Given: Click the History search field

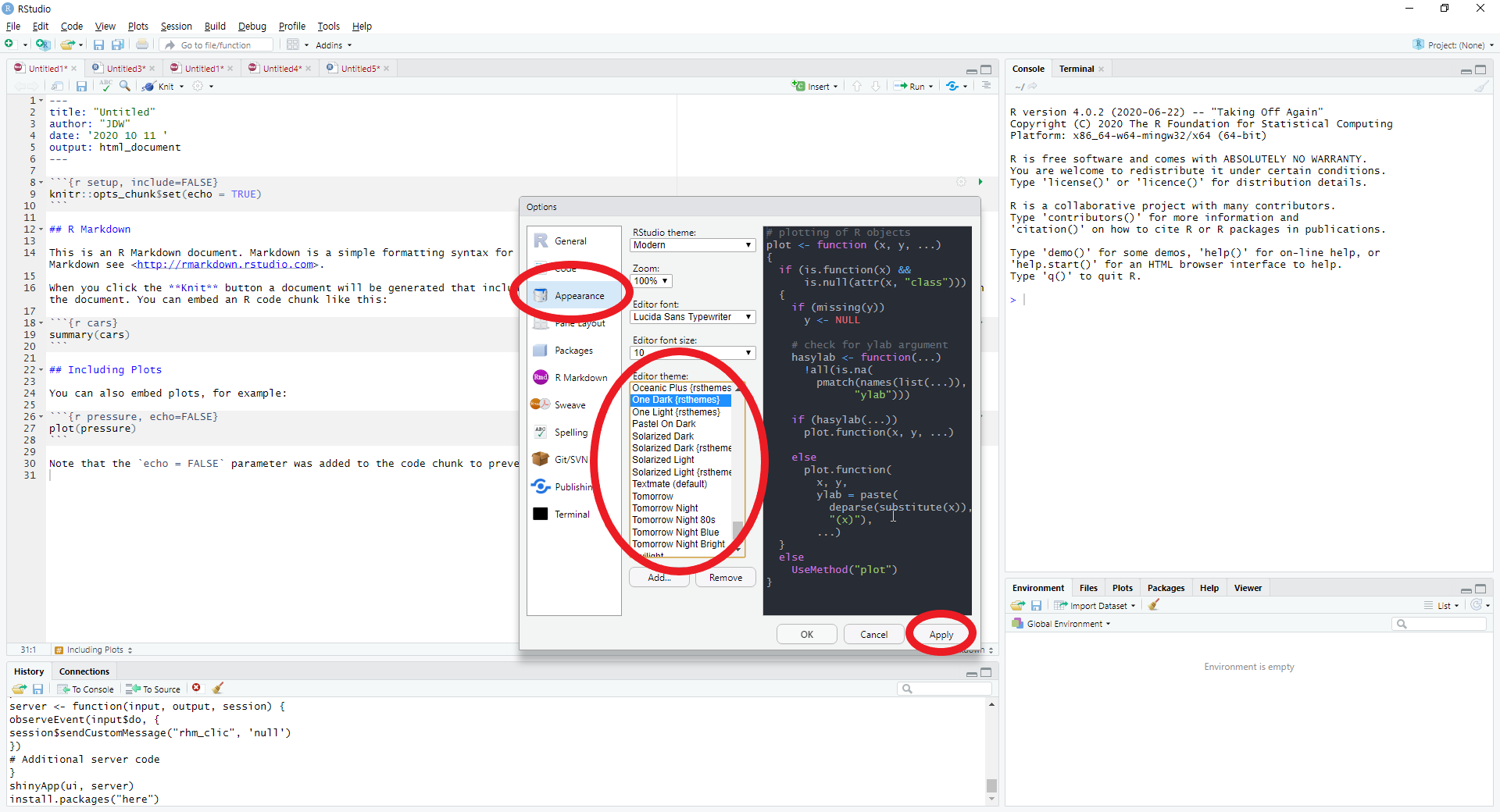Looking at the screenshot, I should pyautogui.click(x=945, y=689).
